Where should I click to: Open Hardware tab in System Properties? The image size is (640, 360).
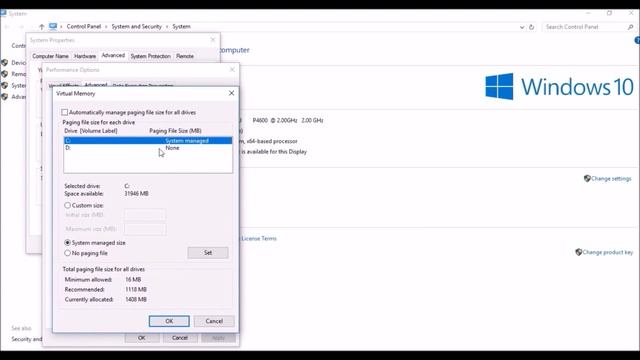85,56
